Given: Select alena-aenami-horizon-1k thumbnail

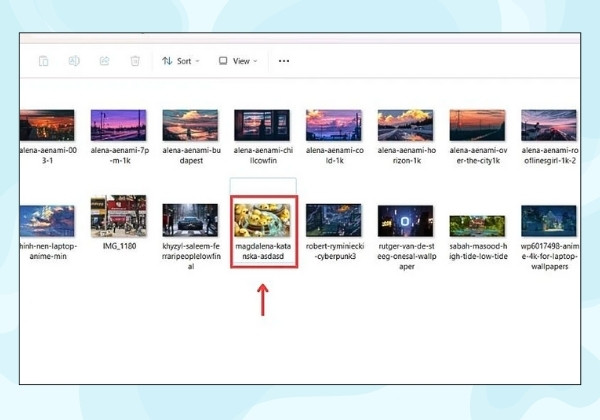Looking at the screenshot, I should [406, 125].
